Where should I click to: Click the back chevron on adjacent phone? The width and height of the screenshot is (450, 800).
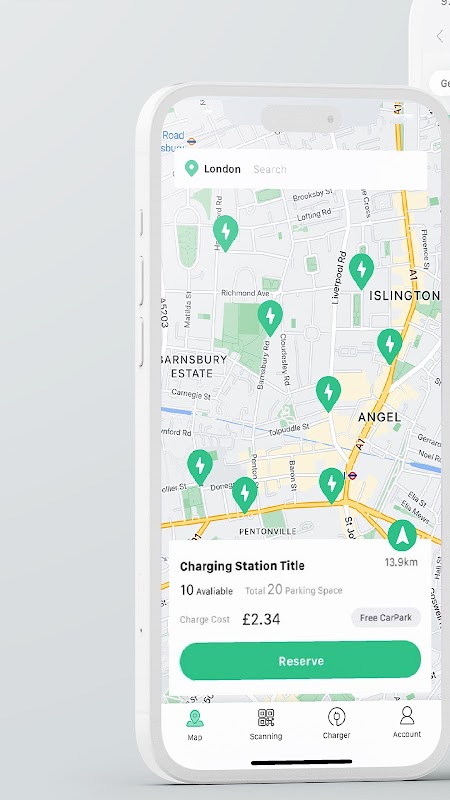[x=440, y=36]
